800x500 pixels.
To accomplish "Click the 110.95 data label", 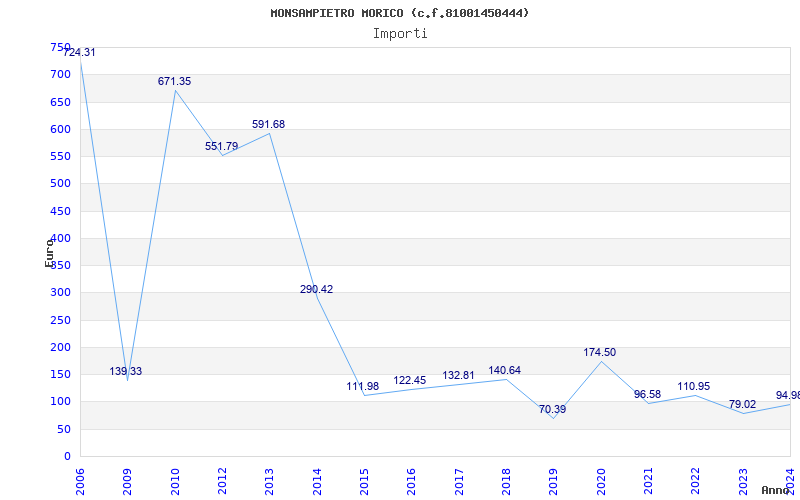I will point(694,387).
